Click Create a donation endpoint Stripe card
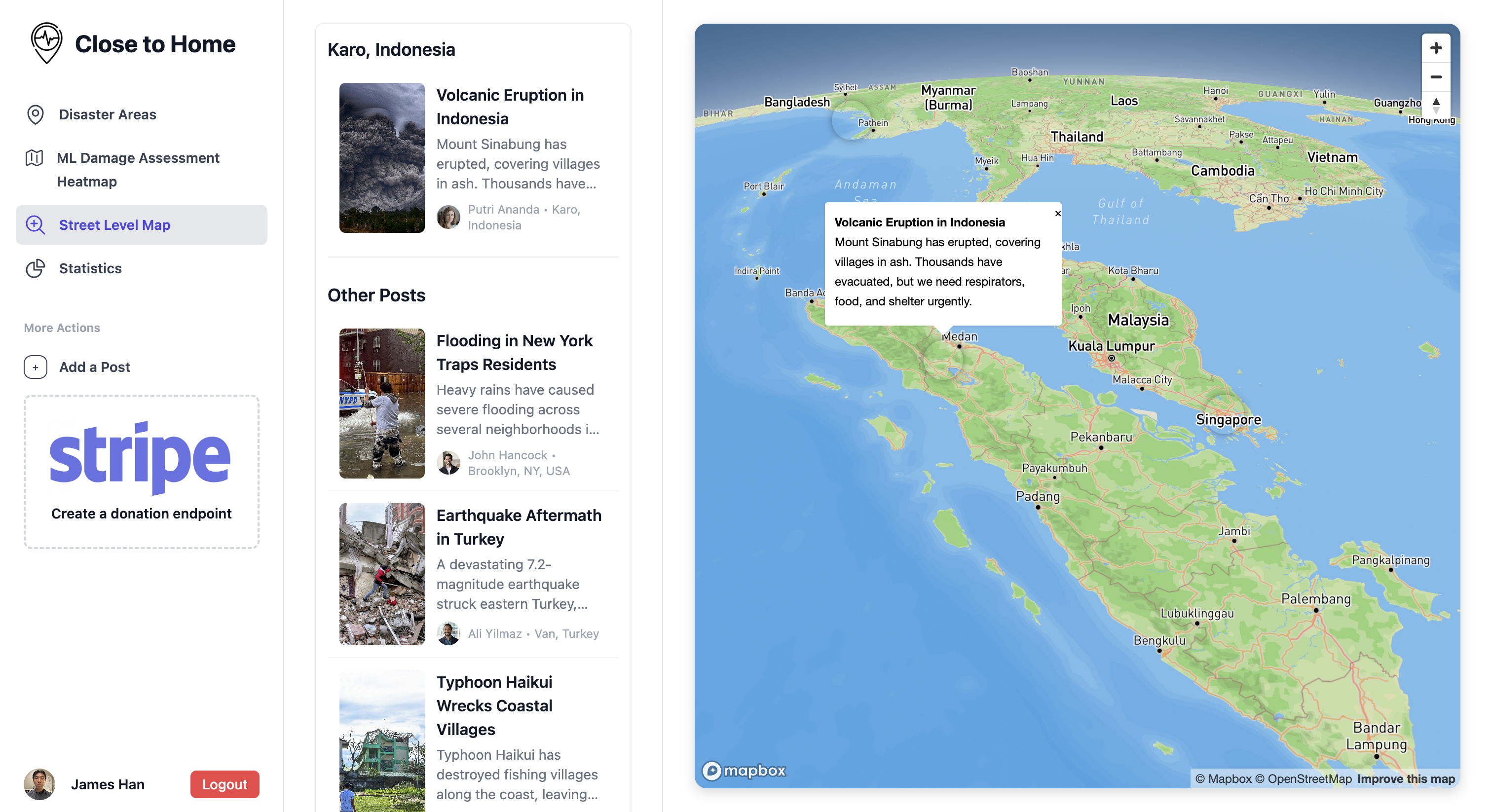 (141, 472)
